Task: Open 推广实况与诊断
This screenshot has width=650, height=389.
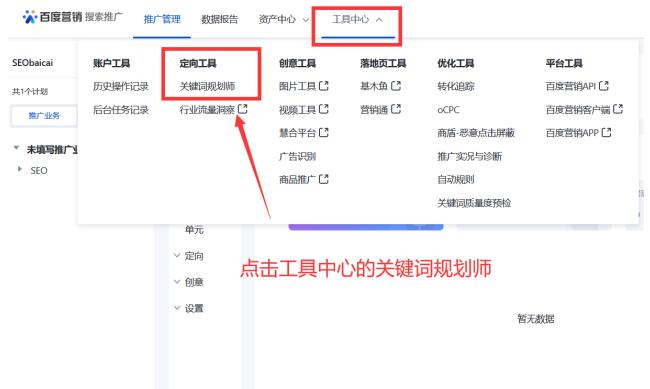Action: (469, 156)
